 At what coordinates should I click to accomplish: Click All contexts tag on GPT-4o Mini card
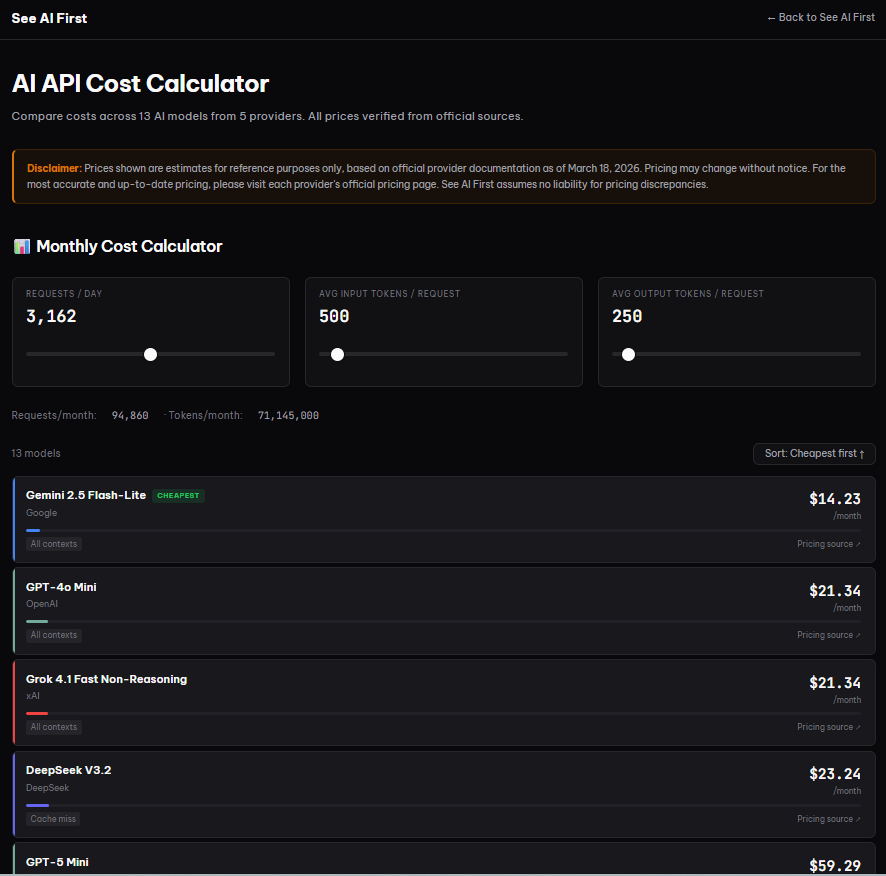[54, 635]
